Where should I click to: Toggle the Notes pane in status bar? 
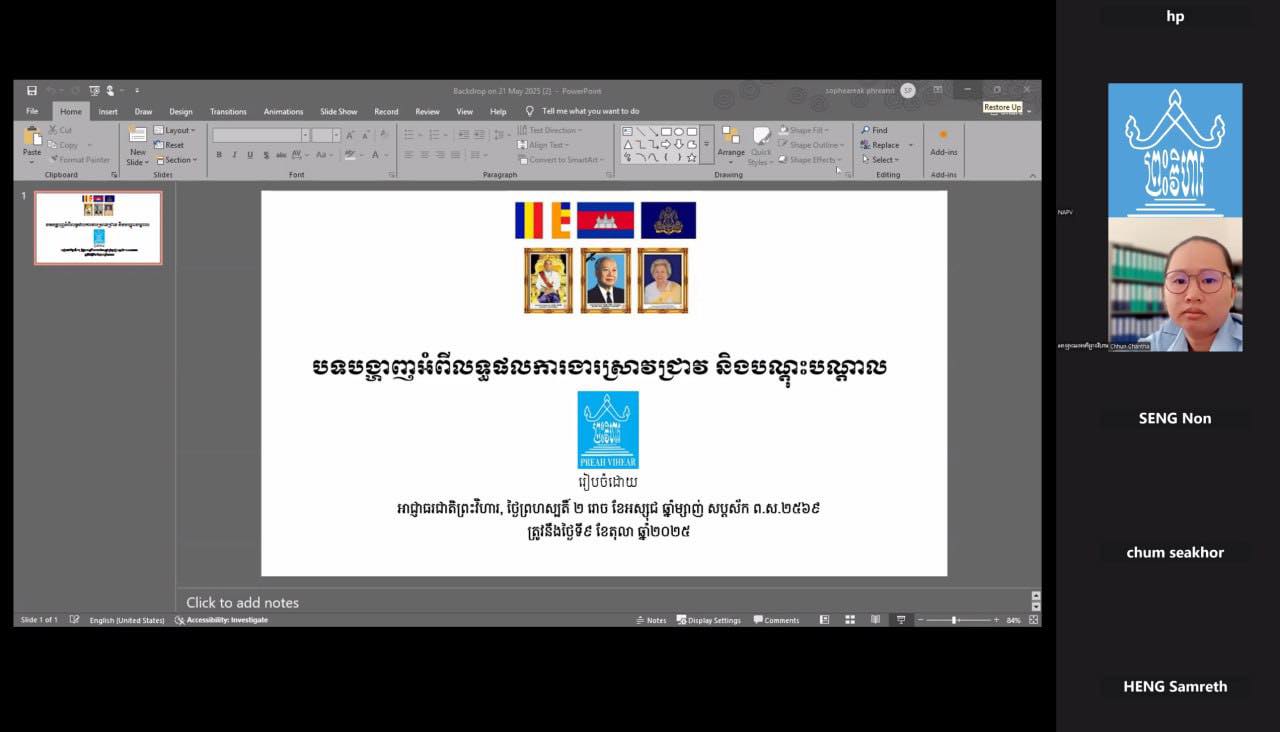click(651, 620)
